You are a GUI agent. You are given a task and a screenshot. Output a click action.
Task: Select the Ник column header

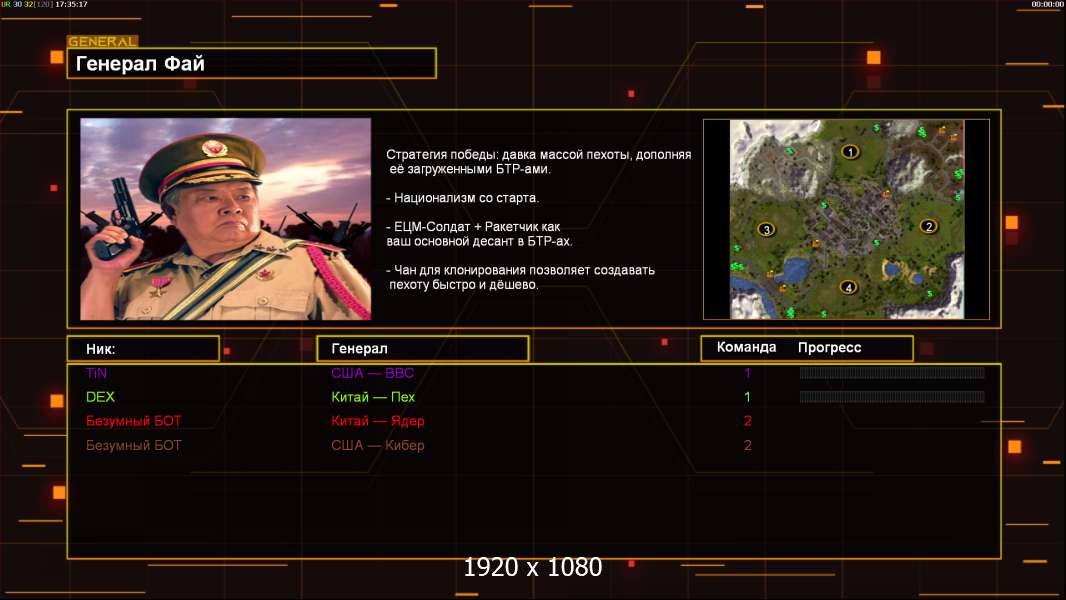point(143,349)
